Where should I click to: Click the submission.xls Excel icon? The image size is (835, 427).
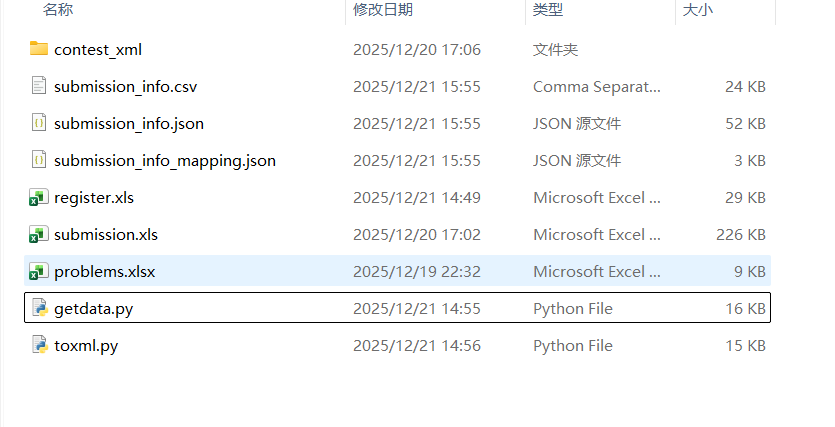tap(39, 234)
